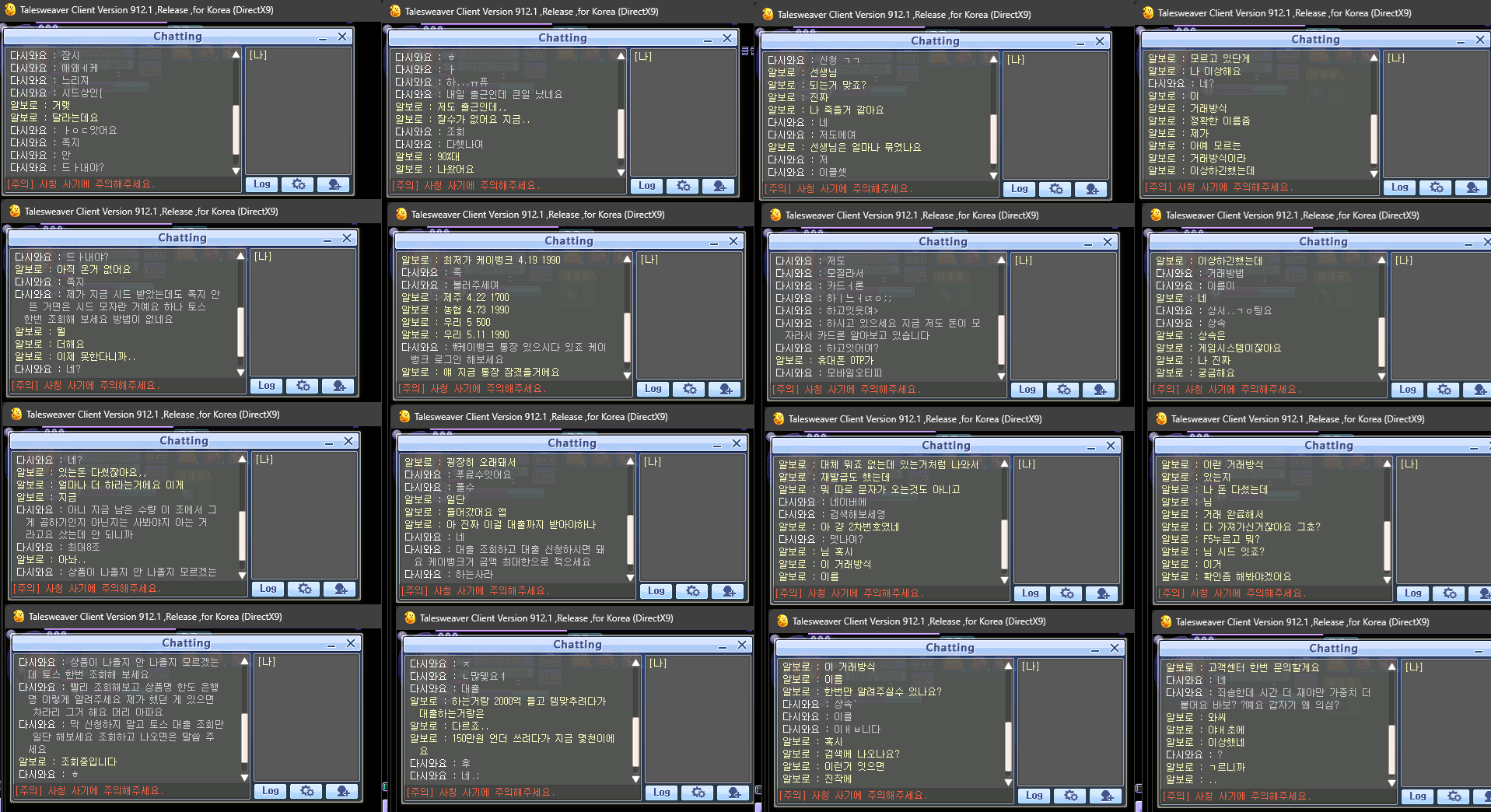Open settings gear in chat containing '조회중입니다'

(x=306, y=791)
